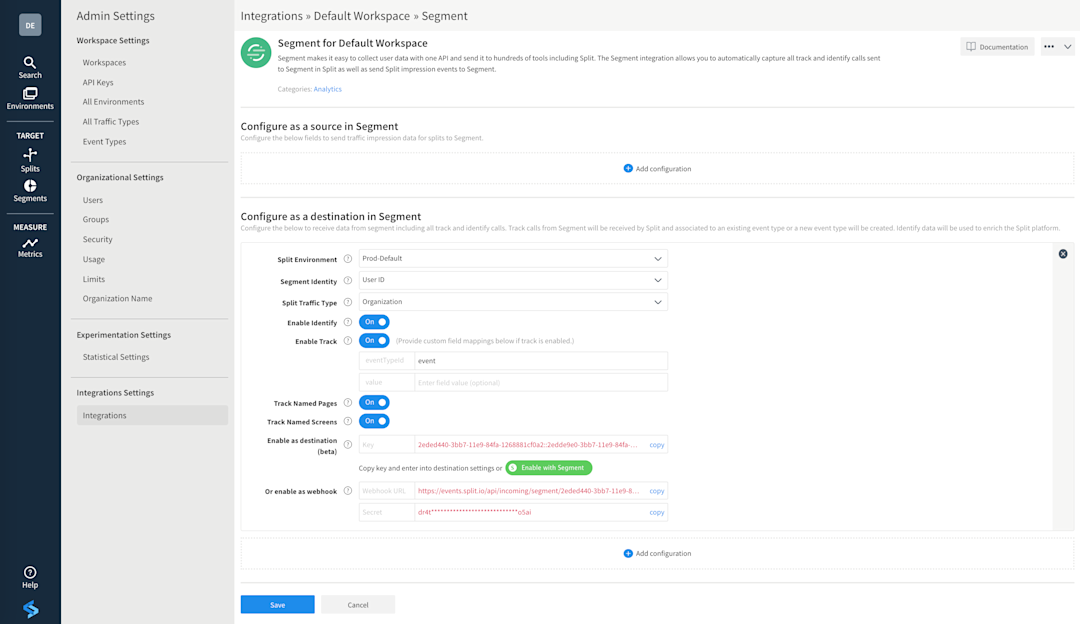Open the Split Traffic Type dropdown

(x=513, y=302)
